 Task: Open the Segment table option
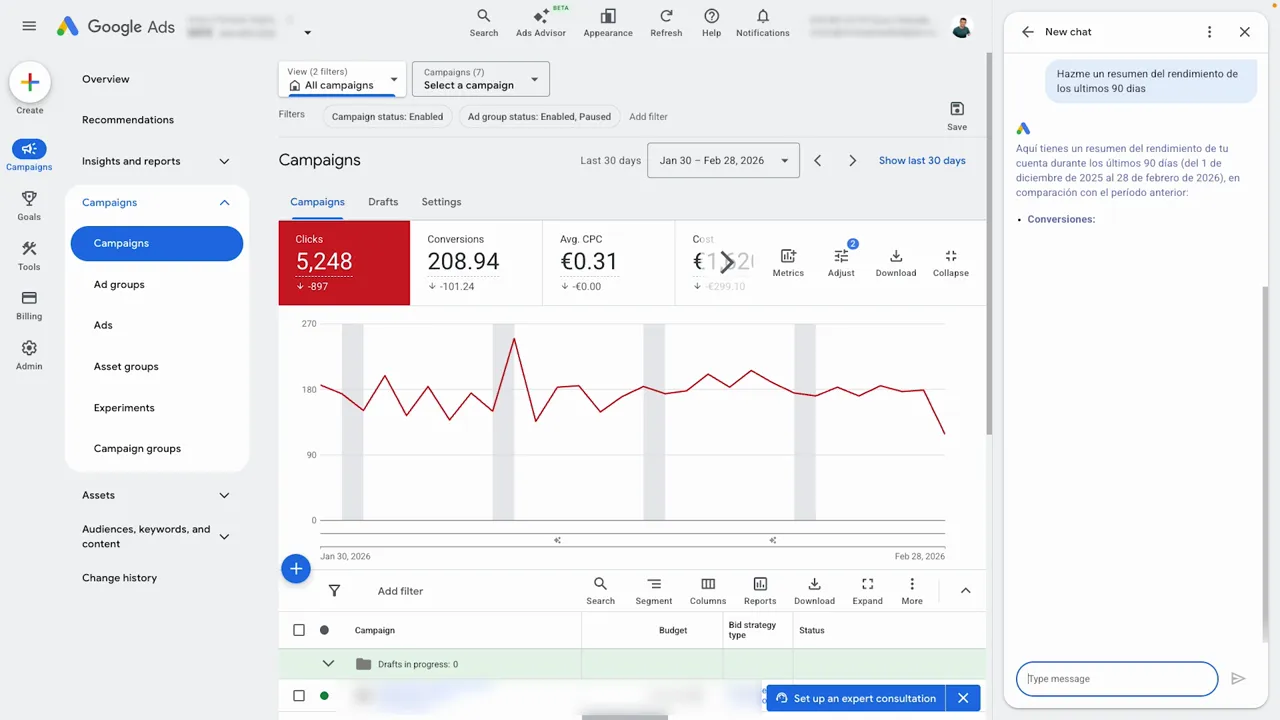pos(654,590)
